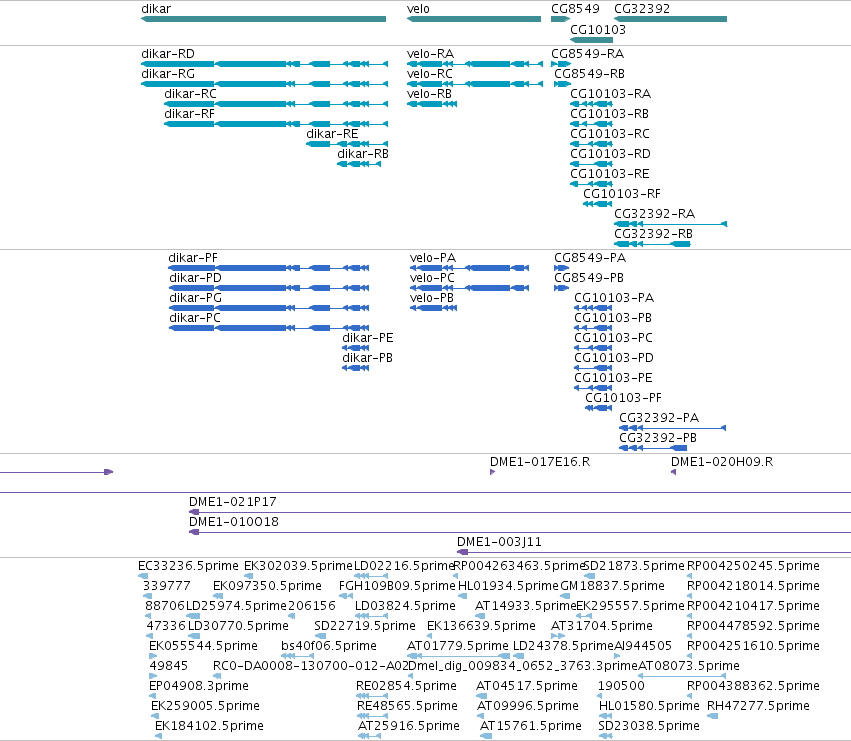Select transcript CG10103-RA
Viewport: 851px width, 741px height.
pos(591,104)
